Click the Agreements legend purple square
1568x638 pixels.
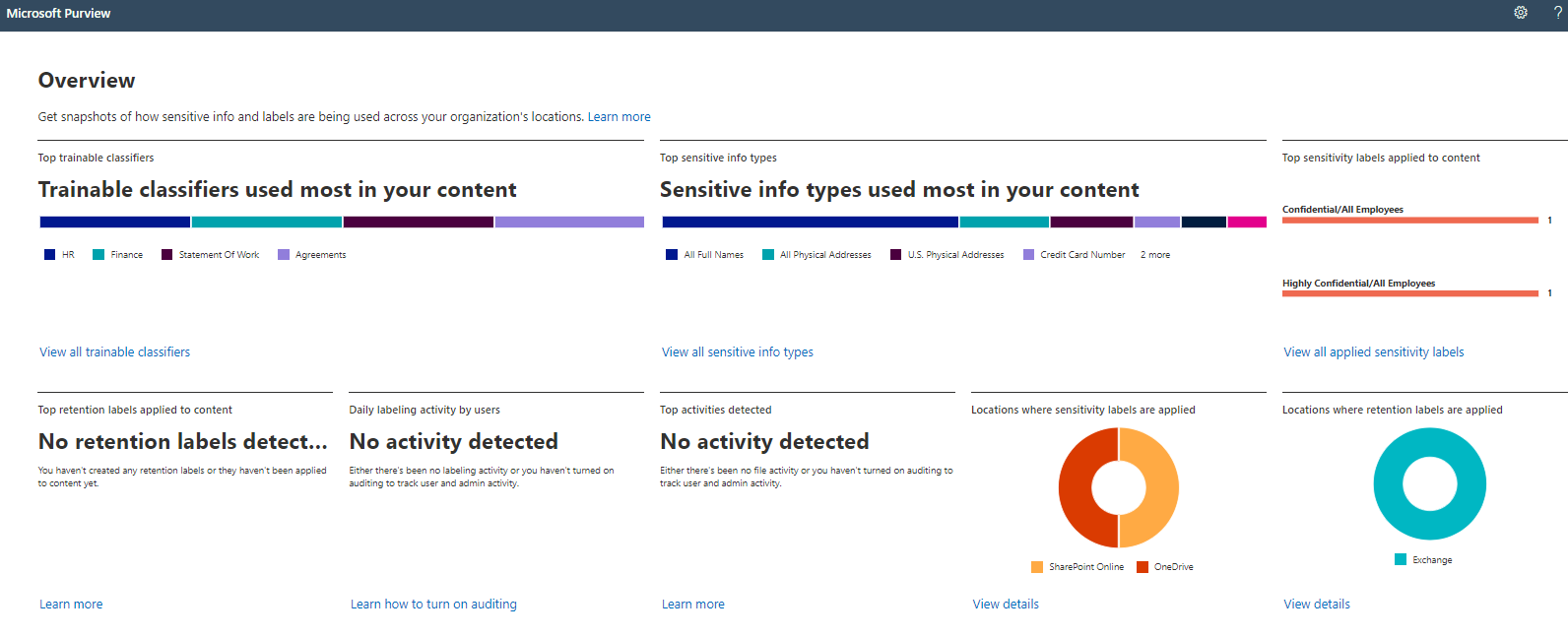click(x=284, y=255)
